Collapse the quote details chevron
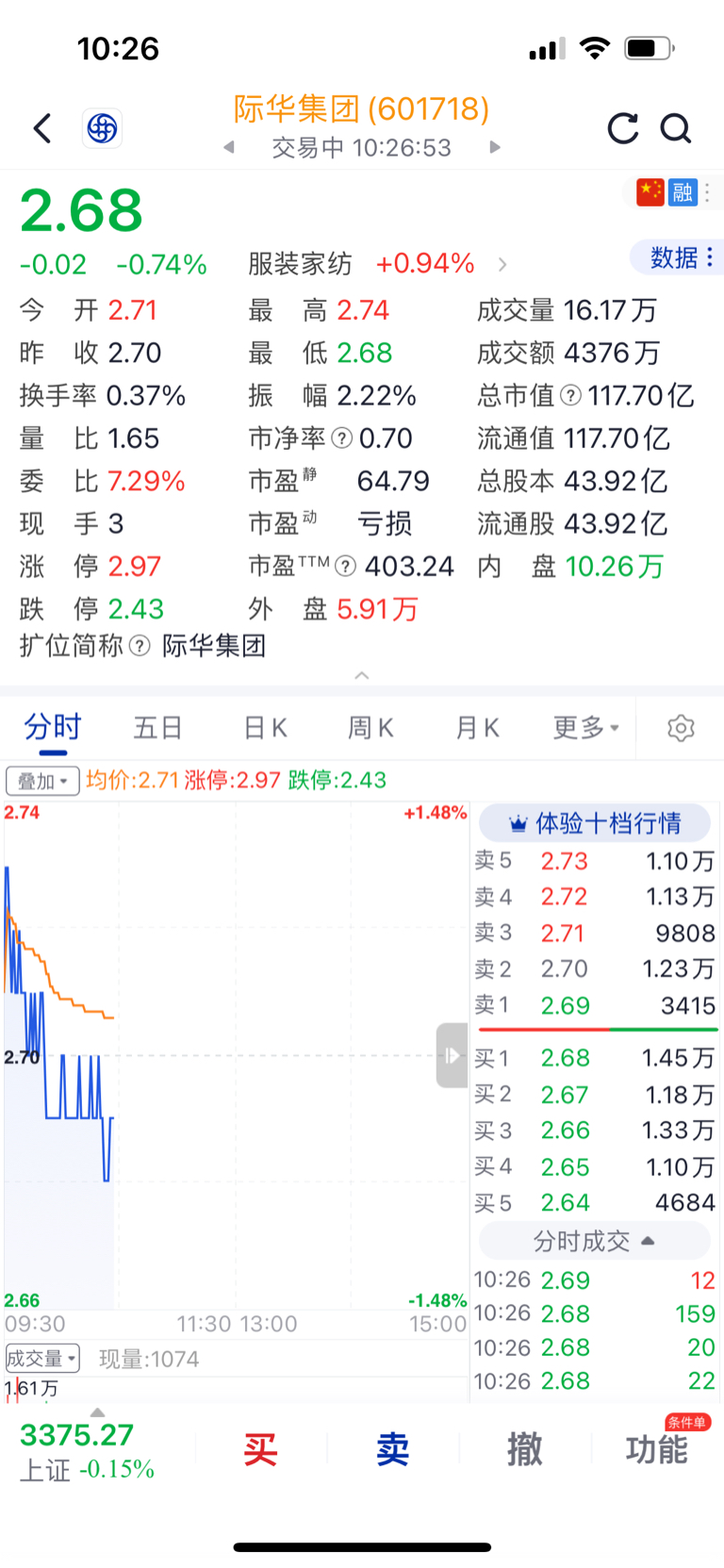Screen dimensions: 724x1568 tap(362, 675)
